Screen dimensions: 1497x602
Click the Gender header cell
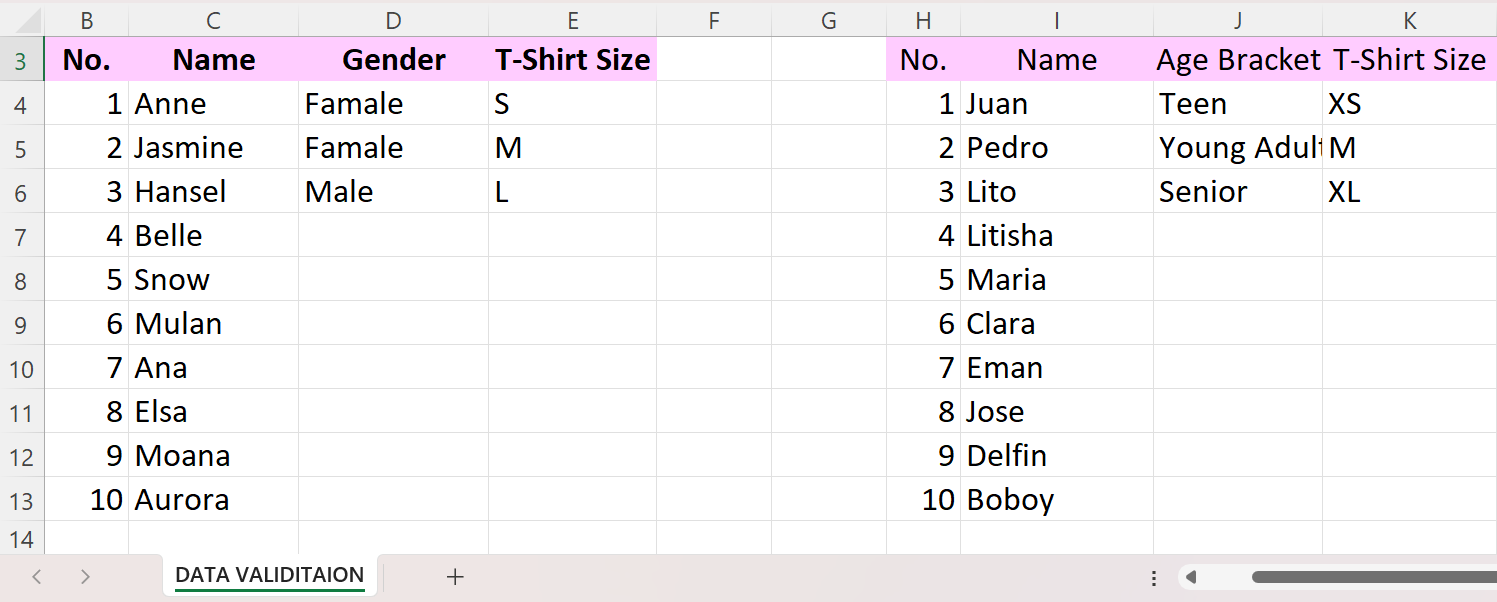click(393, 60)
